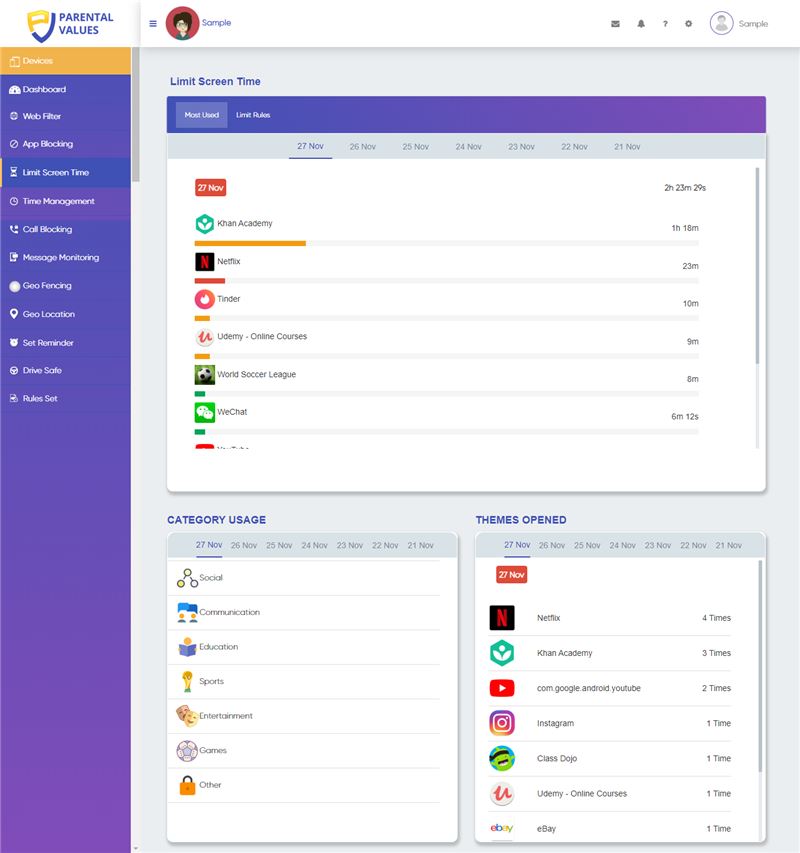Viewport: 800px width, 853px height.
Task: Click the sidebar scrollbar
Action: point(136,114)
